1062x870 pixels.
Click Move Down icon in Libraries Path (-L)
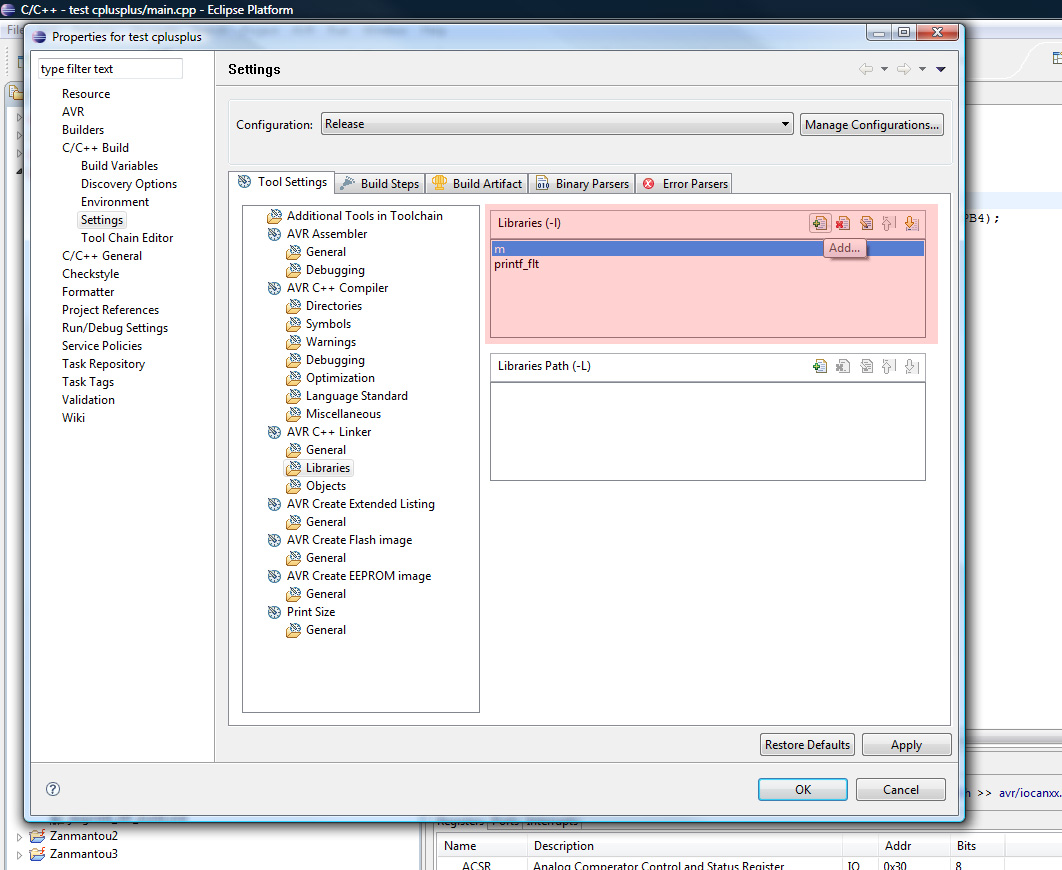(912, 366)
